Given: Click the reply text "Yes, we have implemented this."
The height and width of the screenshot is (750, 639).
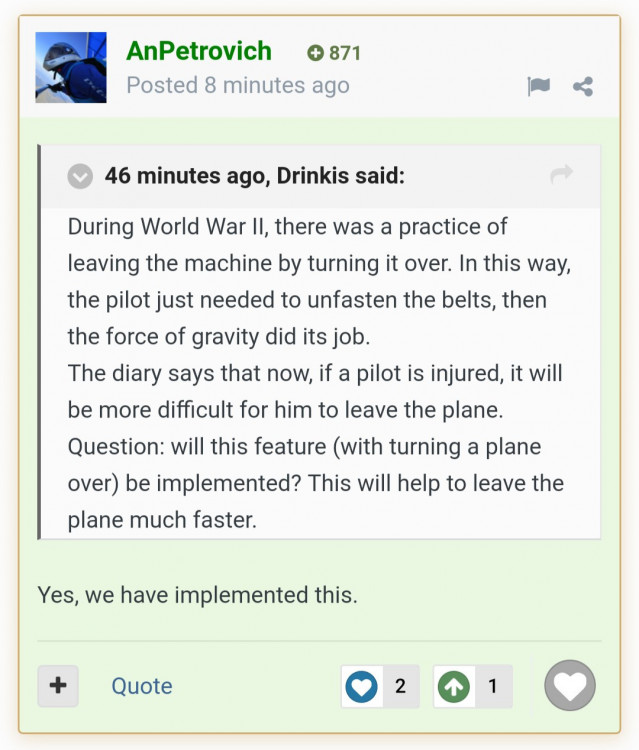Looking at the screenshot, I should point(197,595).
